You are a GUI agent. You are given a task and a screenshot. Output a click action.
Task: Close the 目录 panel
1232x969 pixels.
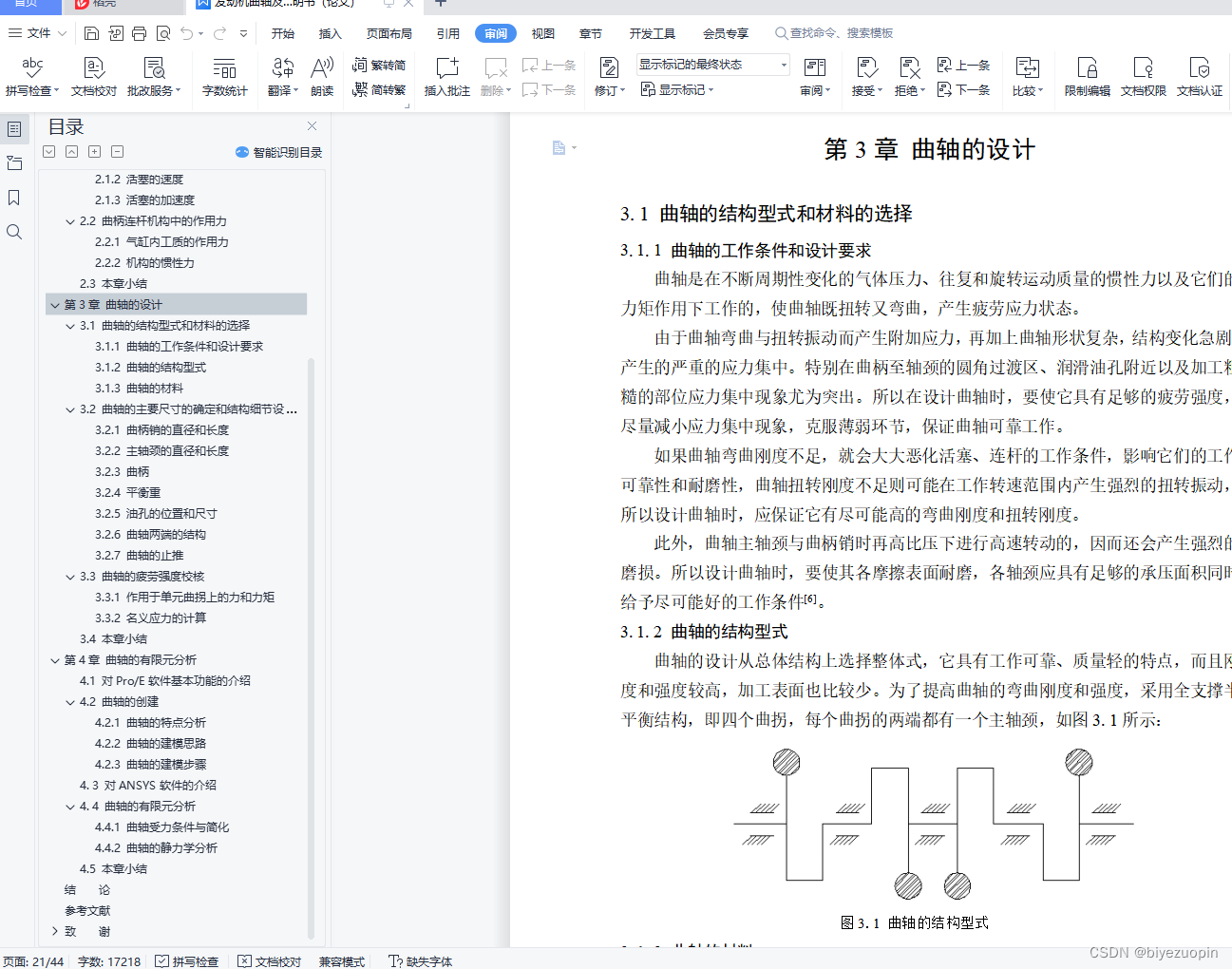(x=312, y=125)
